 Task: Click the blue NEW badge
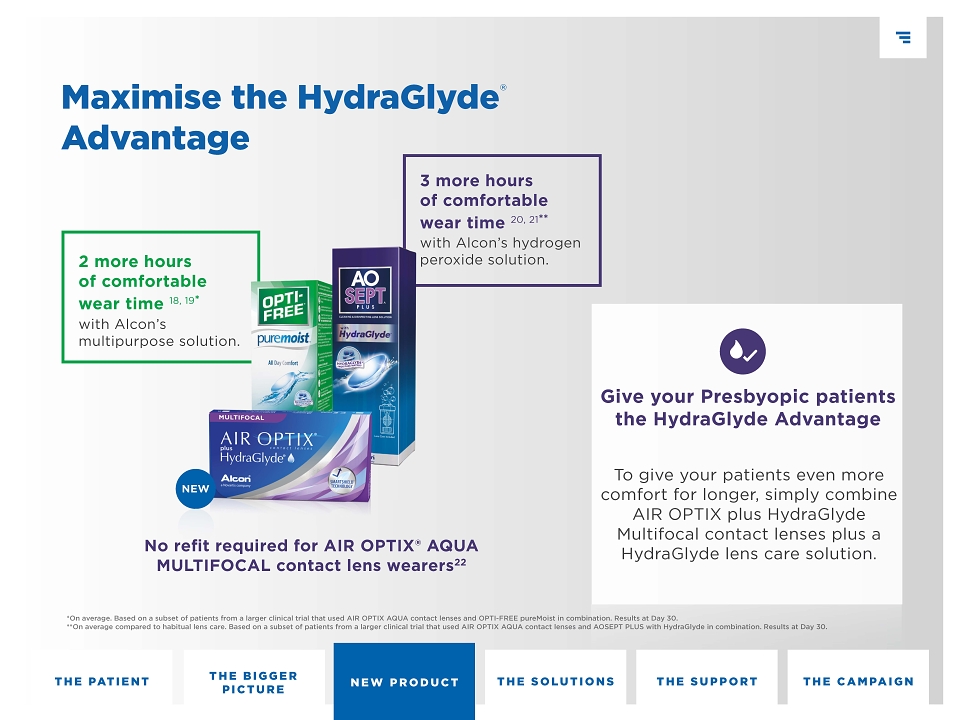click(x=195, y=489)
